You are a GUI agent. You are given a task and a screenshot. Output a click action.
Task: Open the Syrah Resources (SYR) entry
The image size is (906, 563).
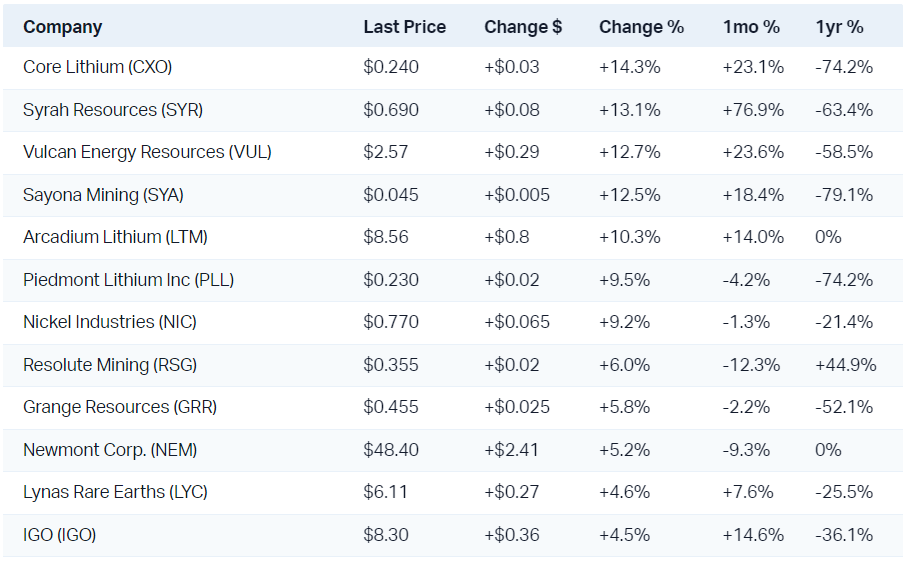[104, 110]
